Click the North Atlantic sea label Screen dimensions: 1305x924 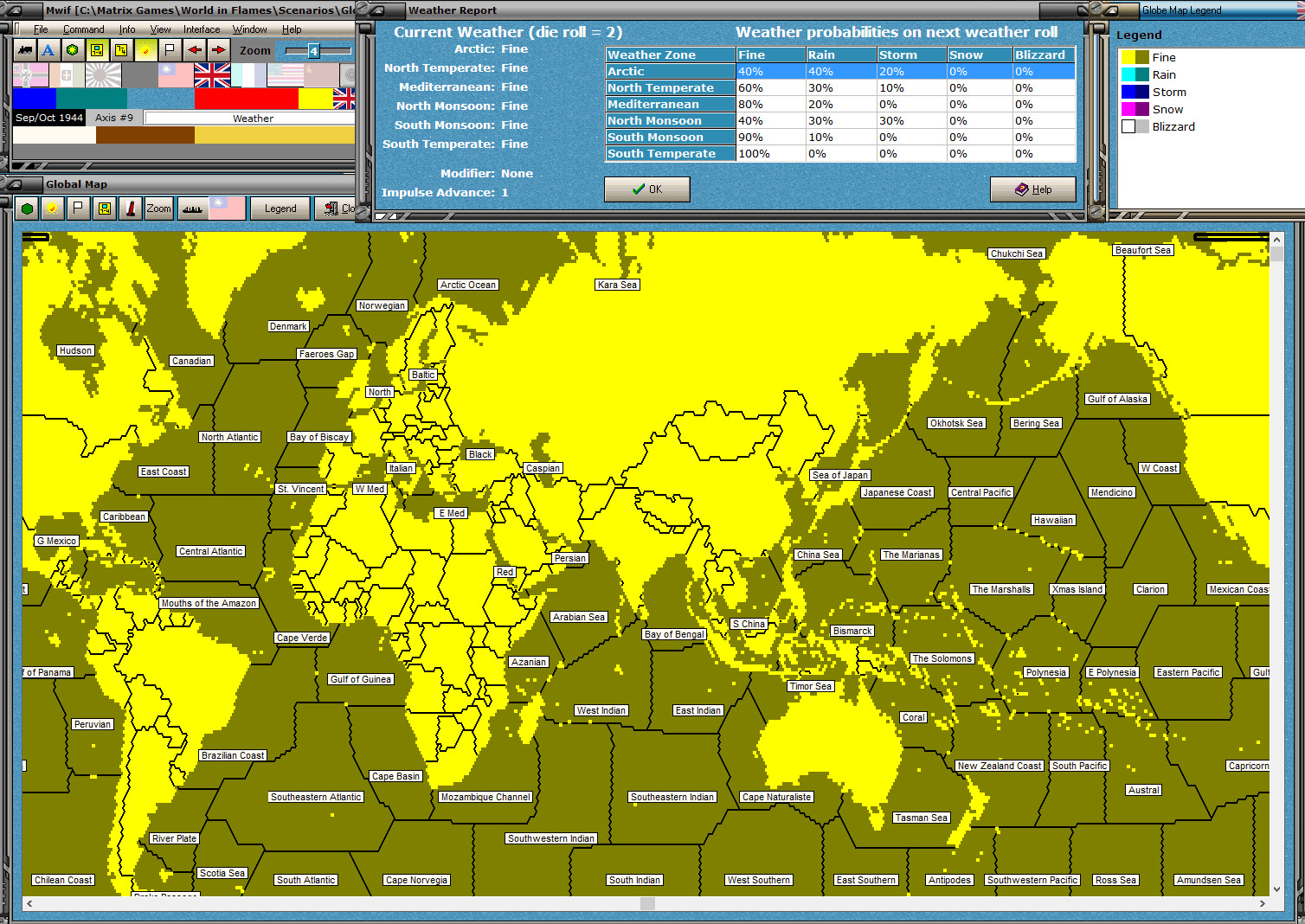[x=229, y=437]
